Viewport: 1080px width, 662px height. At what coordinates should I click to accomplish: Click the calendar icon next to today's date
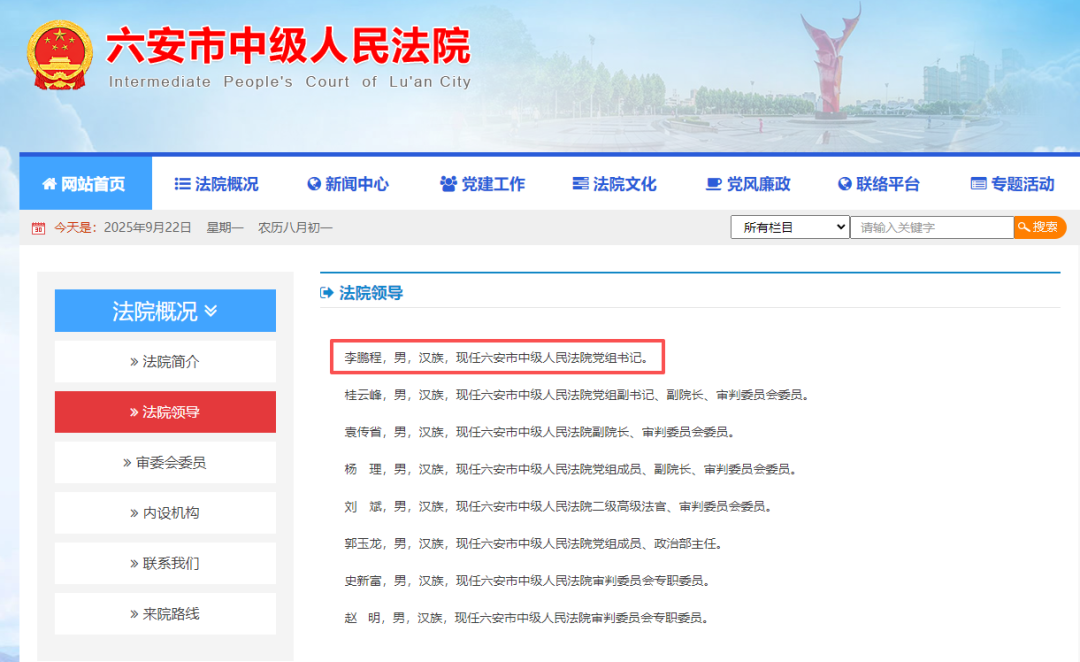point(38,228)
